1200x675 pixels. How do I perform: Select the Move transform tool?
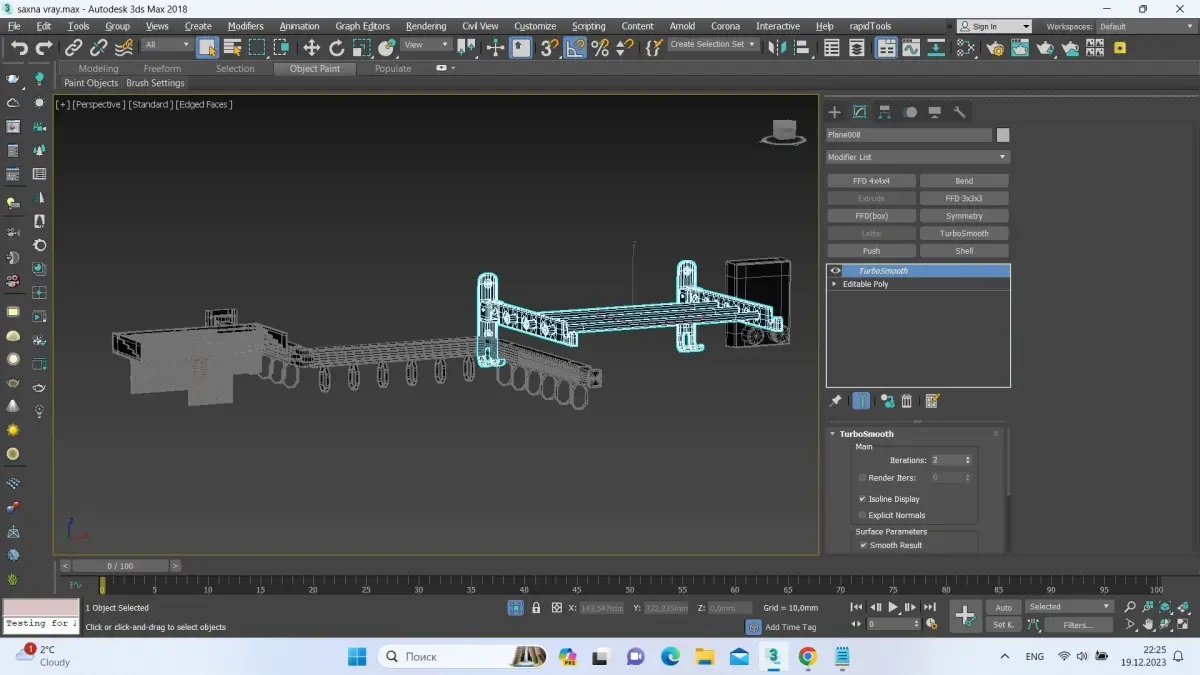311,47
